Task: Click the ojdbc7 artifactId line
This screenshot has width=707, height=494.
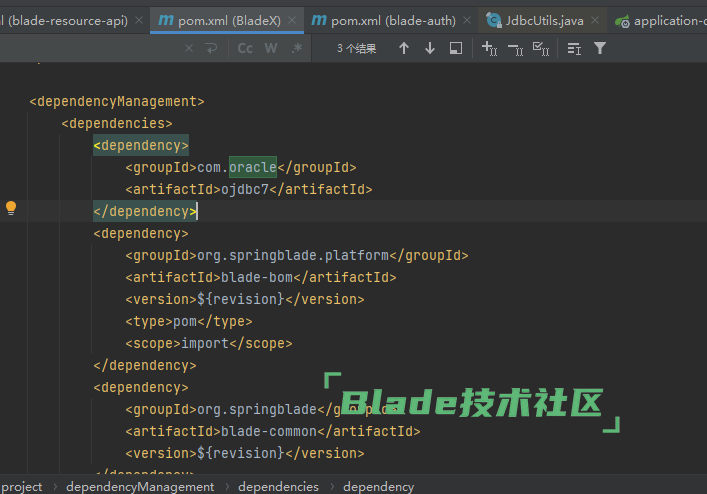Action: [249, 189]
